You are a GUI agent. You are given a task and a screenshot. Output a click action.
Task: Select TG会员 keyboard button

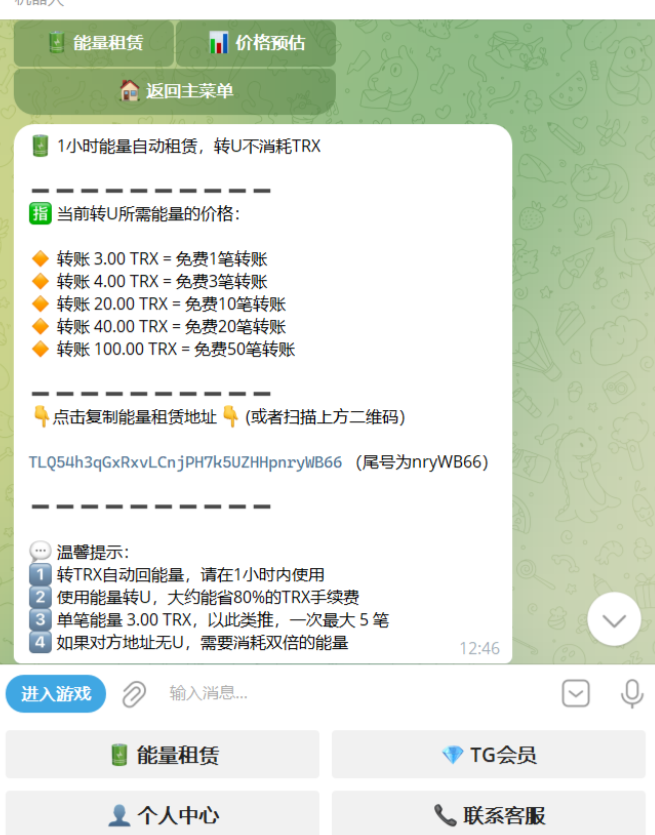[488, 755]
